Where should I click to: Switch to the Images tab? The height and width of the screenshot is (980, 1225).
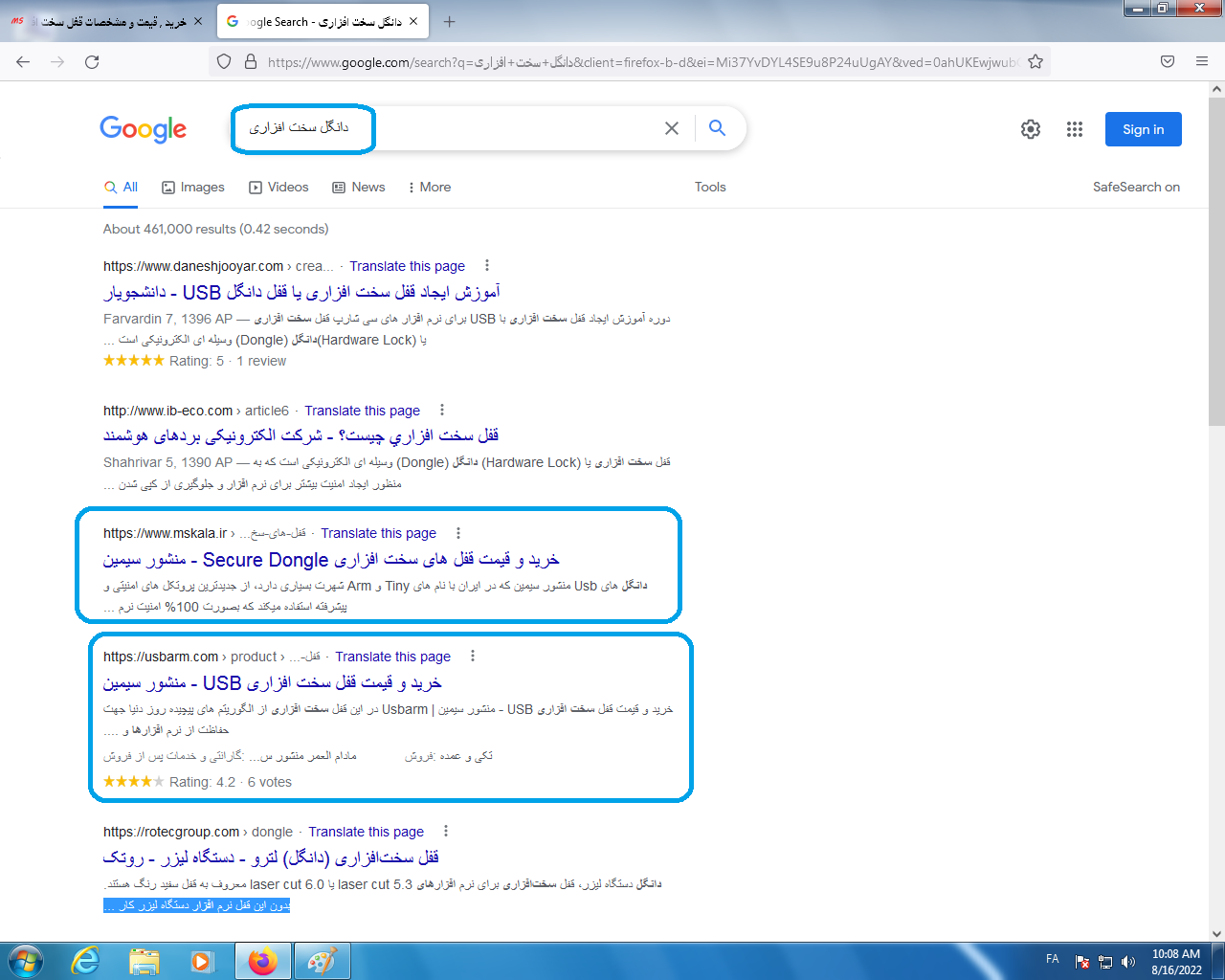point(193,188)
